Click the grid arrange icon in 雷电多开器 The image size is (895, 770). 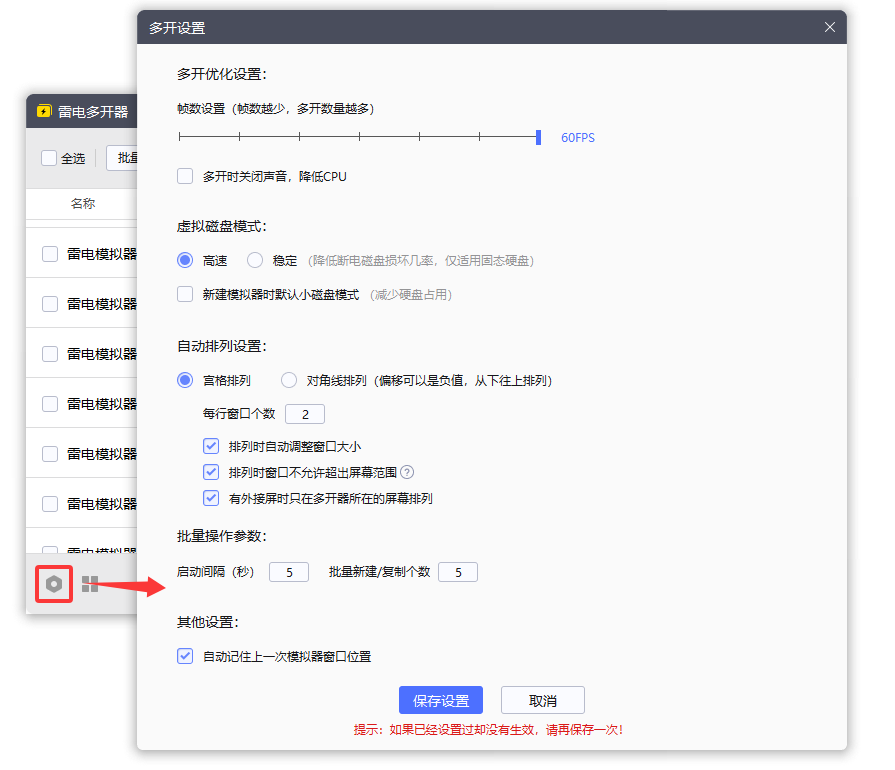tap(90, 584)
